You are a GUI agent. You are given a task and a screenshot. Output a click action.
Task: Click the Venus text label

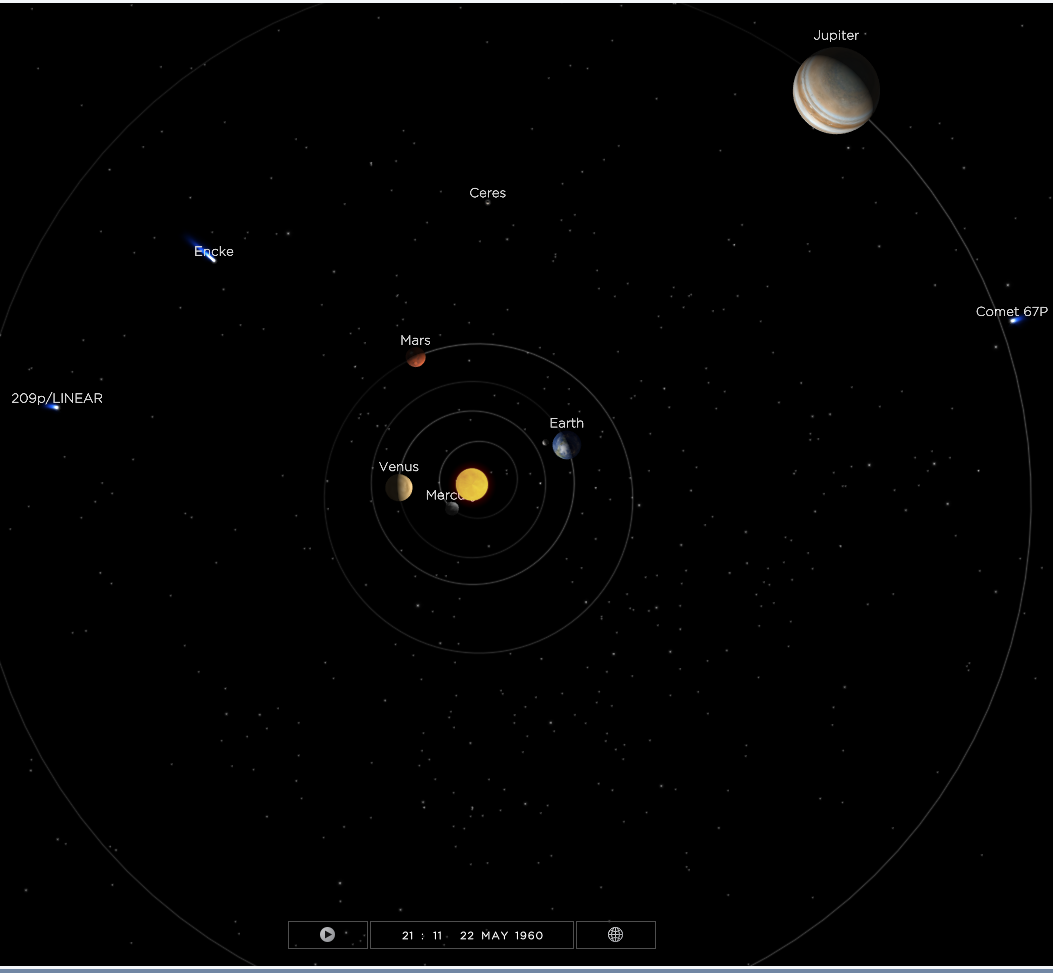398,467
